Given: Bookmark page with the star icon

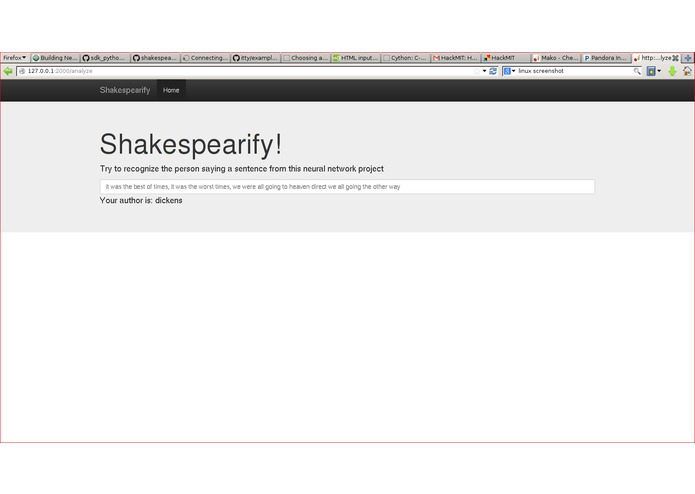Looking at the screenshot, I should click(476, 71).
